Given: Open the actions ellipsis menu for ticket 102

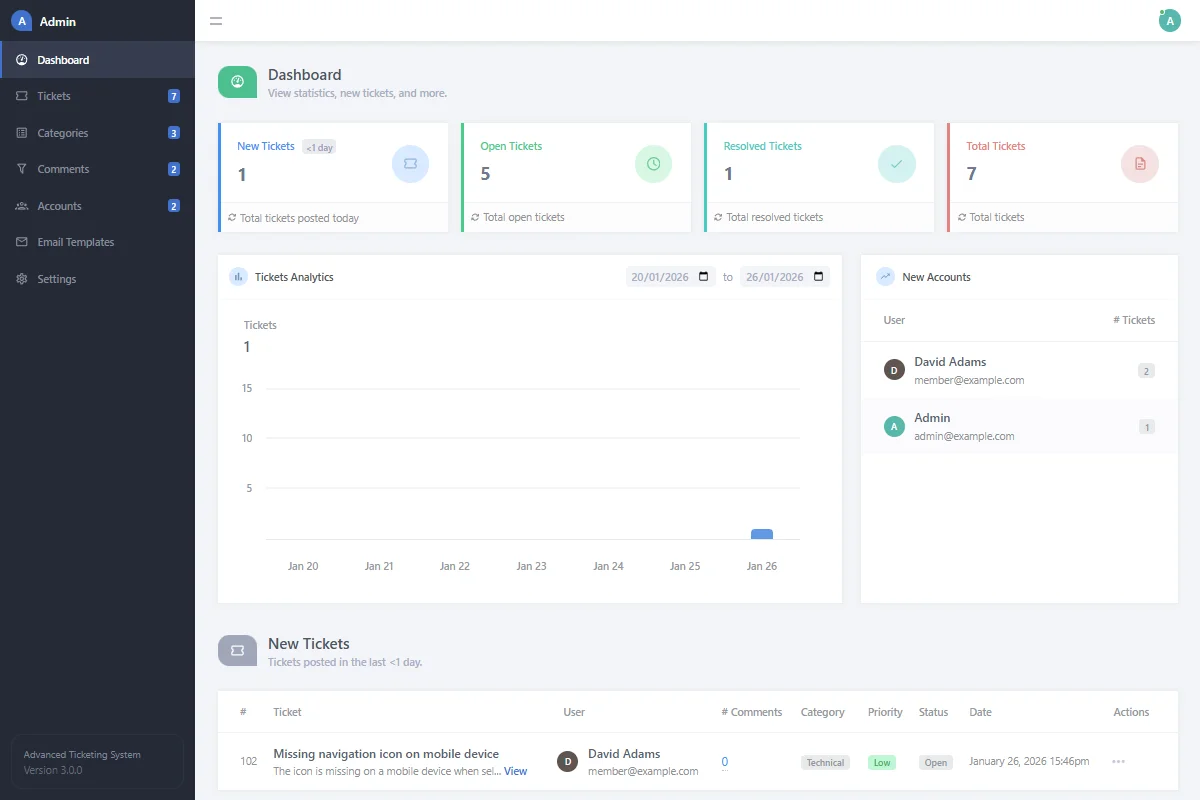Looking at the screenshot, I should tap(1118, 762).
